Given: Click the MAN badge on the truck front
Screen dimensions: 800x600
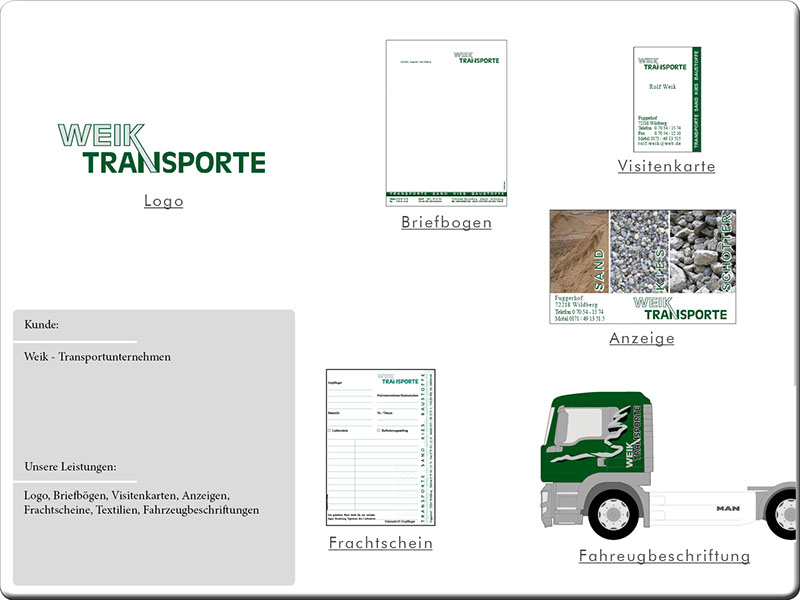Looking at the screenshot, I should pos(727,509).
